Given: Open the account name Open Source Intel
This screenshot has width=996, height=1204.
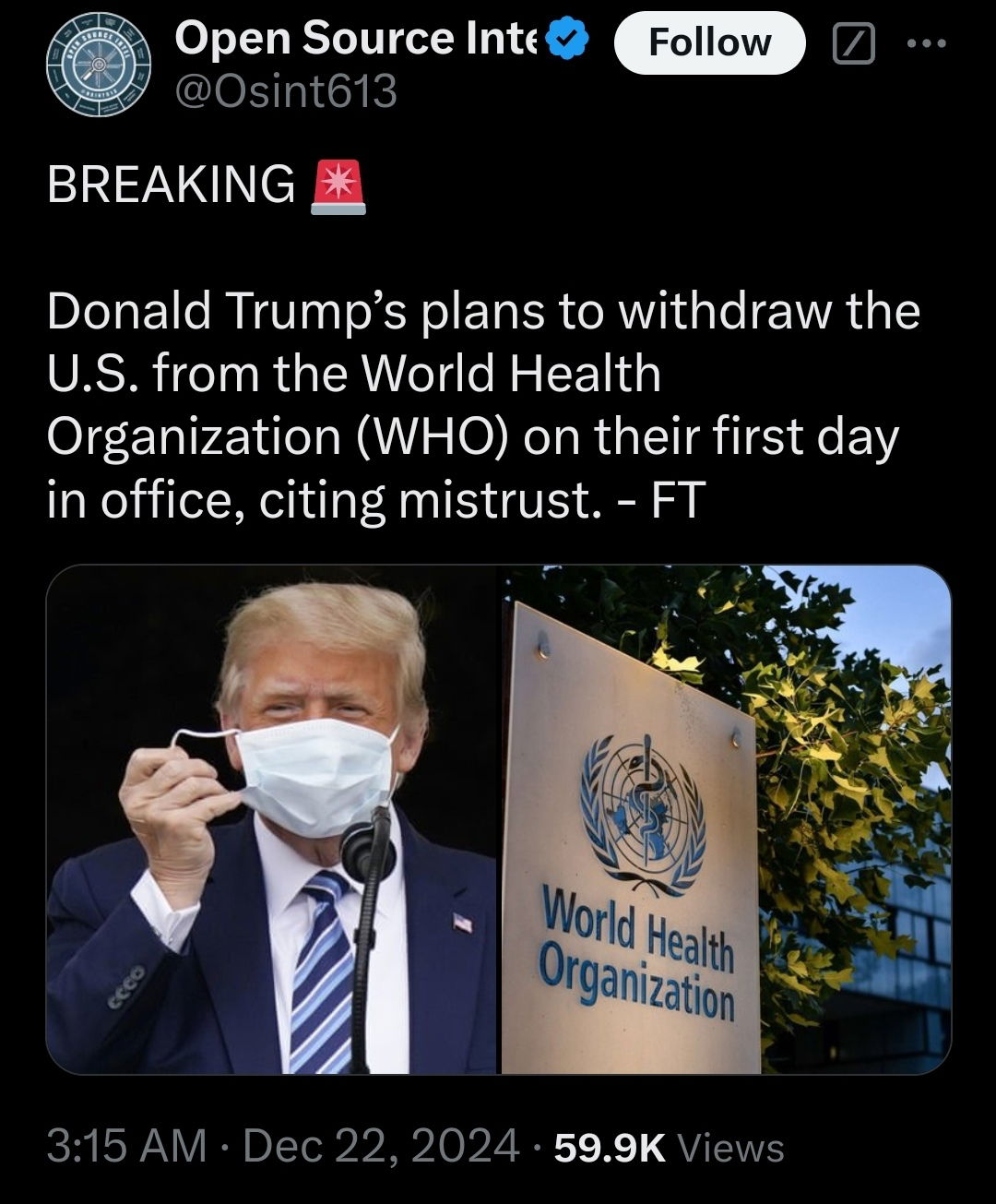Looking at the screenshot, I should tap(357, 39).
